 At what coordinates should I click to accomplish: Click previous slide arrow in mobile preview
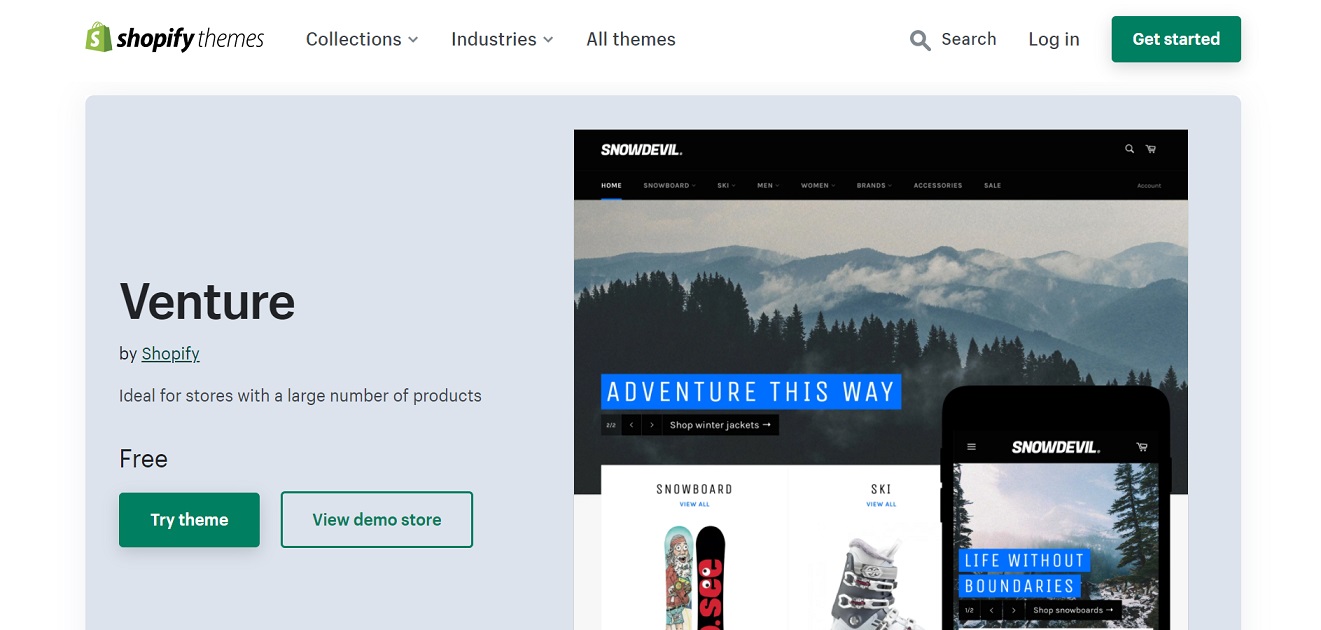(991, 610)
